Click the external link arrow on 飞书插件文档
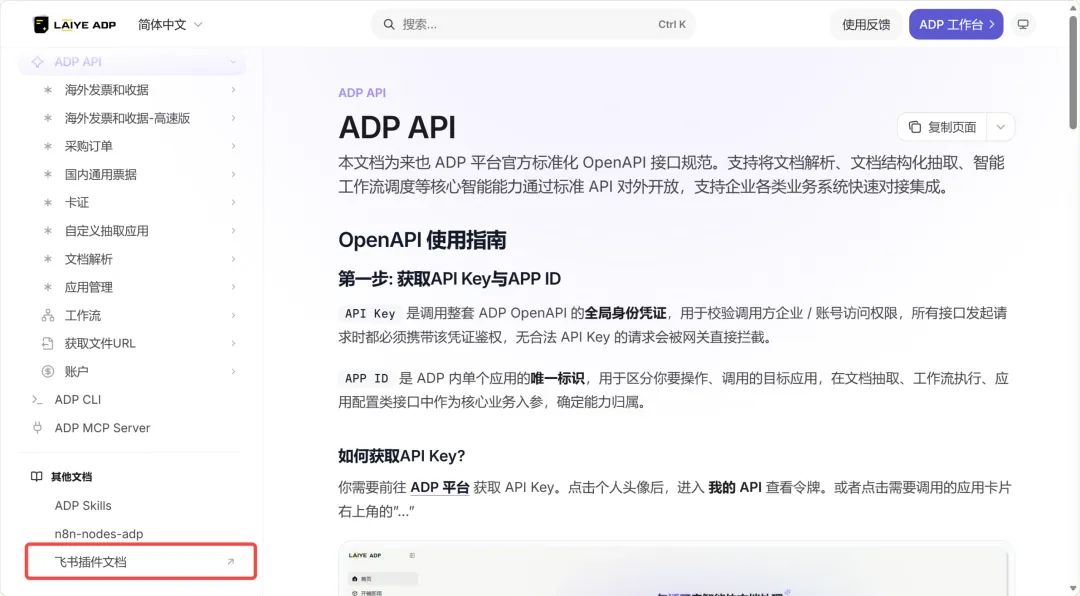 pyautogui.click(x=231, y=562)
